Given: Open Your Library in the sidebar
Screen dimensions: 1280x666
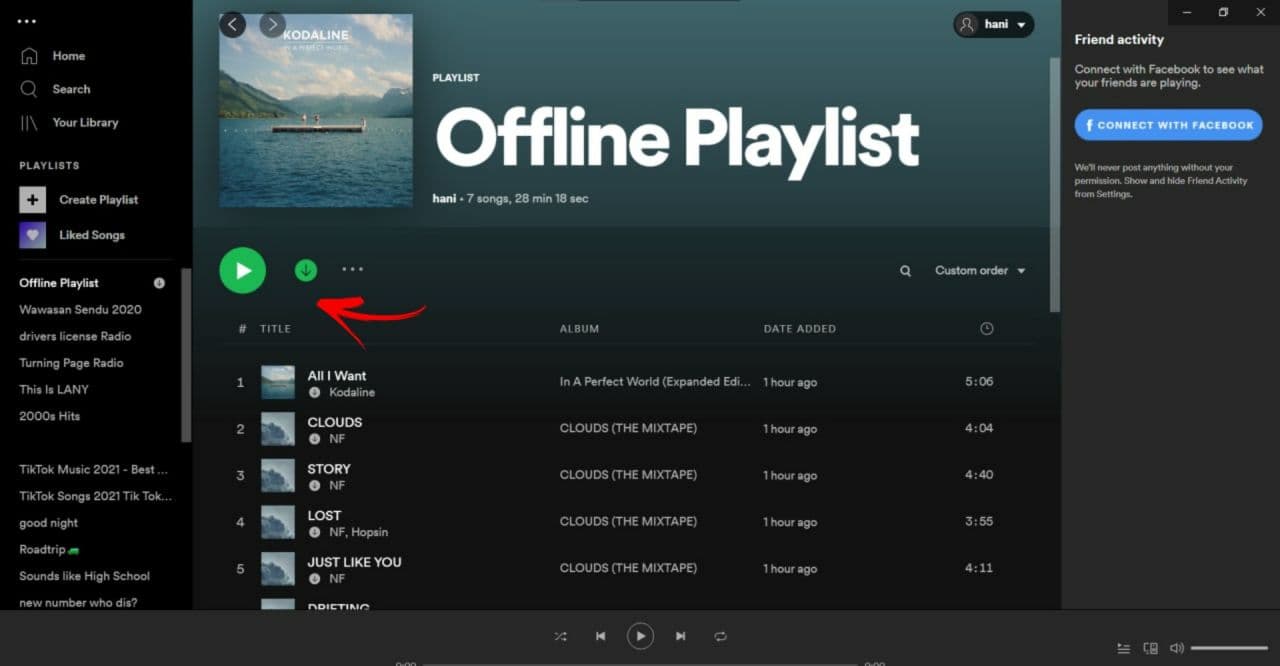Looking at the screenshot, I should click(84, 122).
